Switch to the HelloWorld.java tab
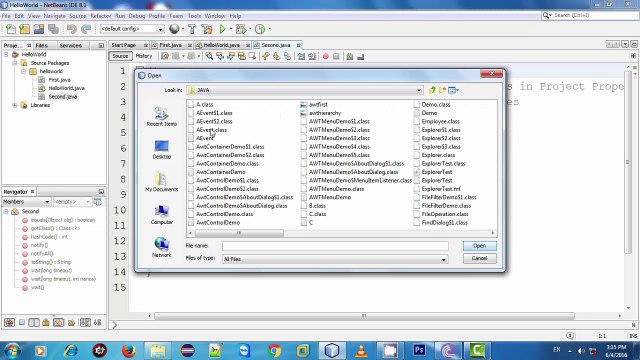The width and height of the screenshot is (640, 360). click(x=222, y=45)
